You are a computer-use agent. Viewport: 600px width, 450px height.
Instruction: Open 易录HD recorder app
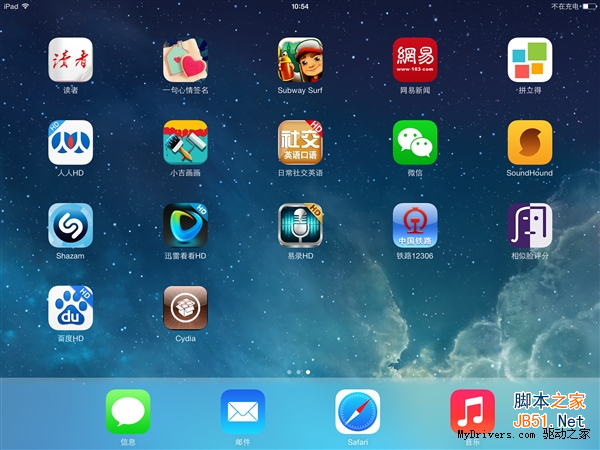click(x=300, y=225)
